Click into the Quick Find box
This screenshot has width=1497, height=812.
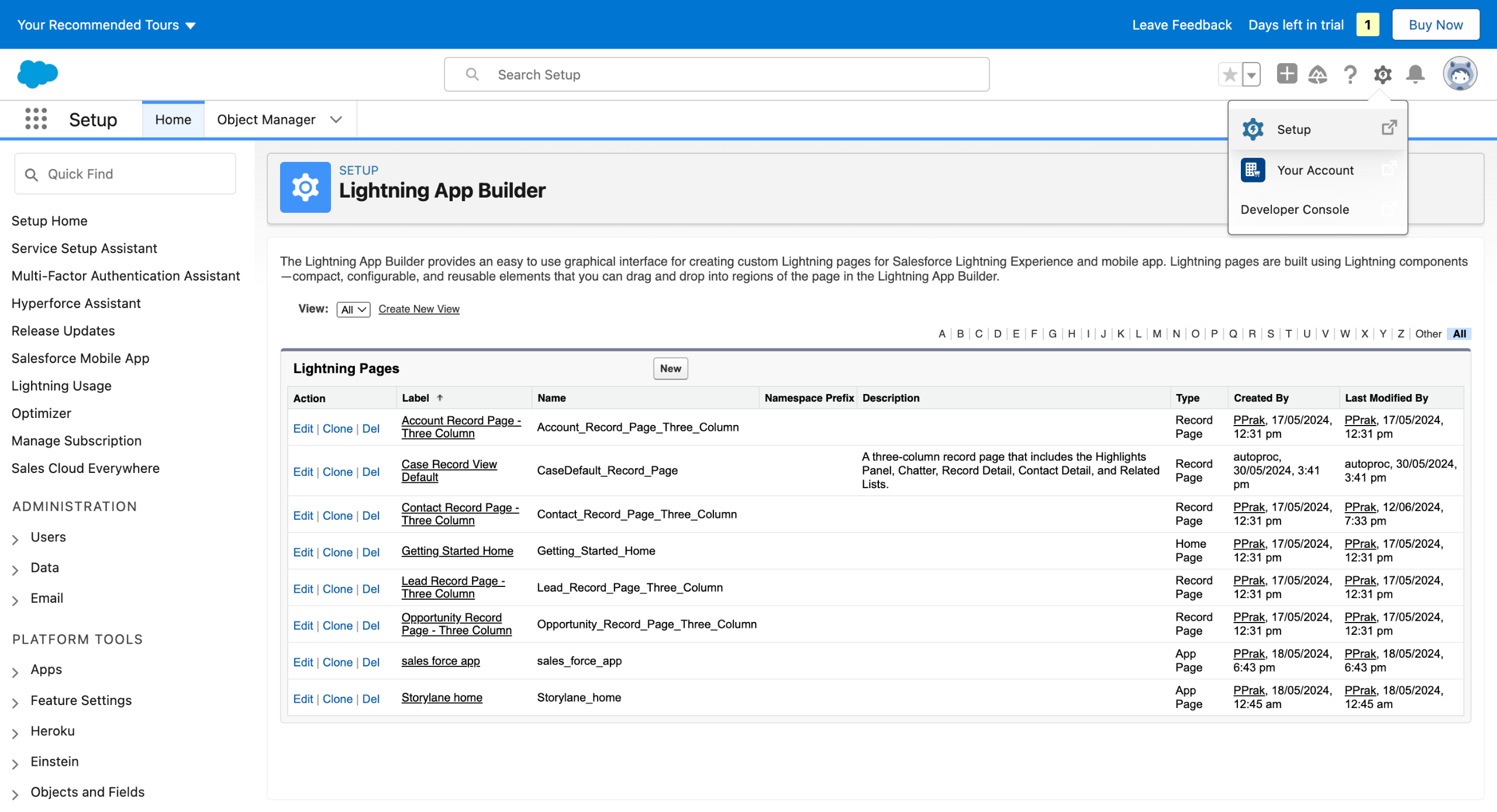click(125, 174)
